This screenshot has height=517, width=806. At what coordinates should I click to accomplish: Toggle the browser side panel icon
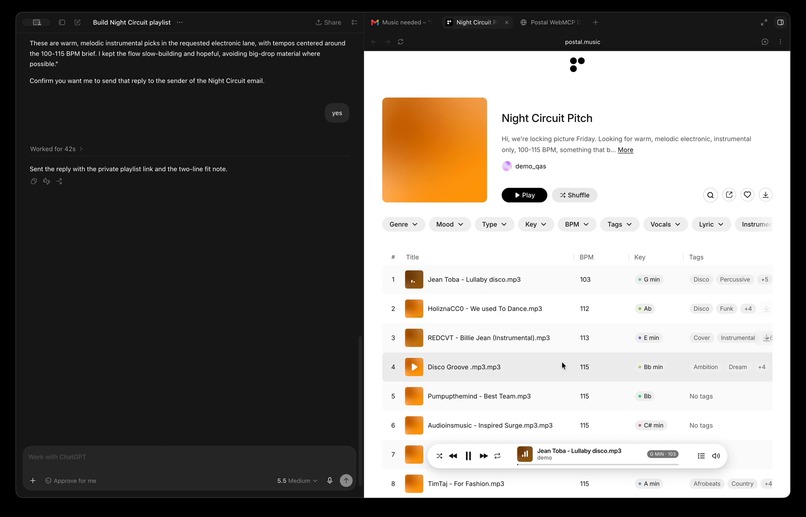(x=780, y=23)
